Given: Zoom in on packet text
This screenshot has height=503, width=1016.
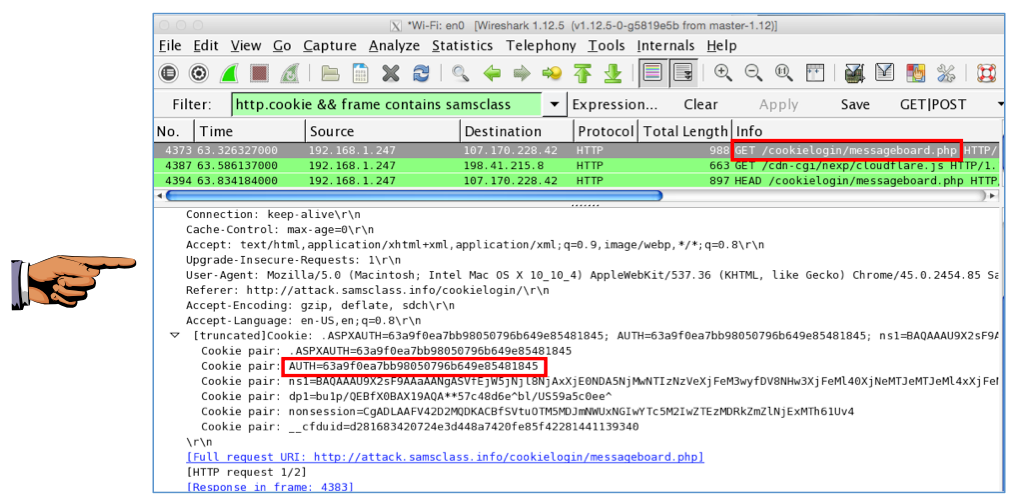Looking at the screenshot, I should click(x=723, y=73).
